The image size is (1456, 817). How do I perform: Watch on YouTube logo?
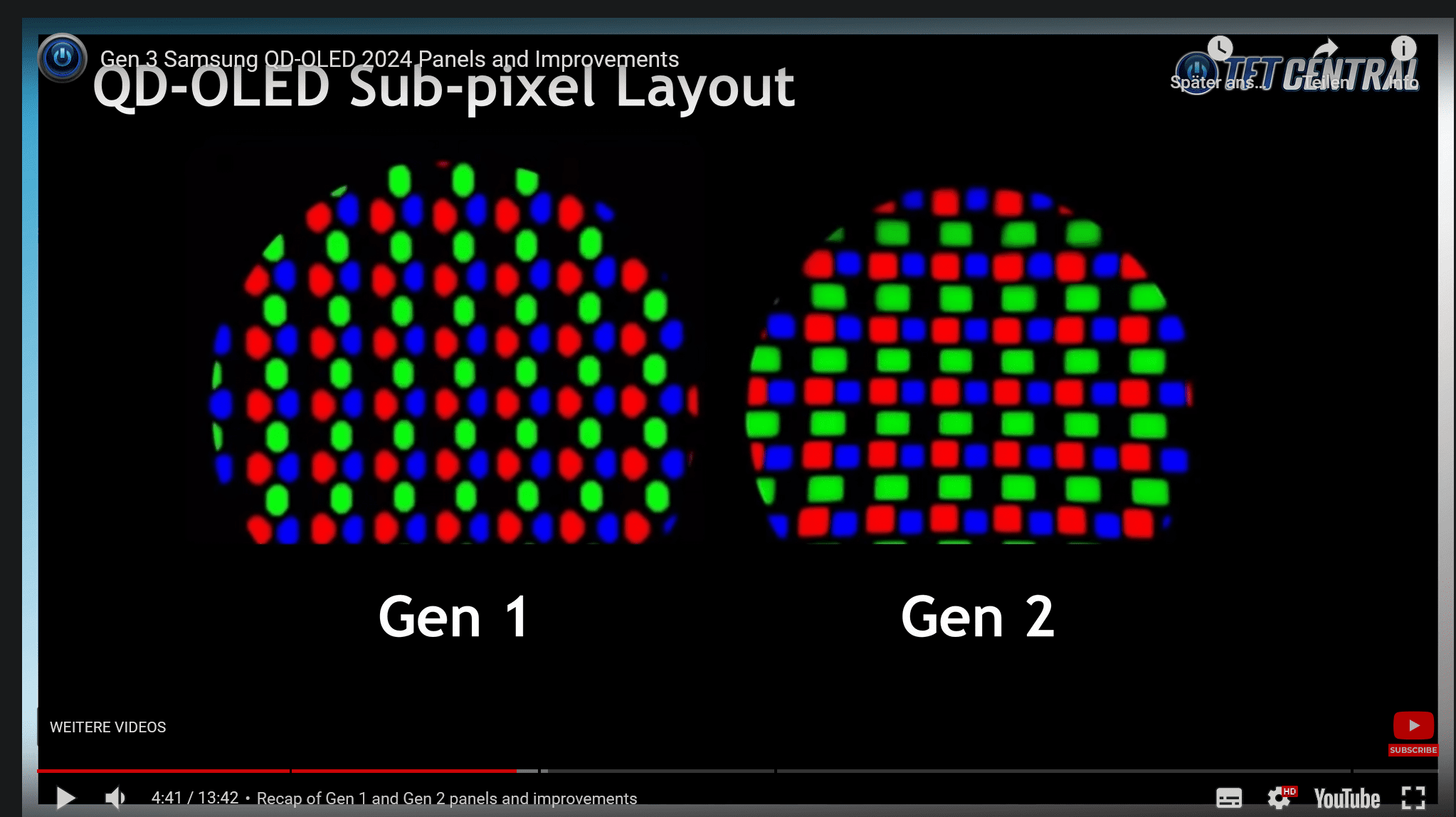[1346, 798]
